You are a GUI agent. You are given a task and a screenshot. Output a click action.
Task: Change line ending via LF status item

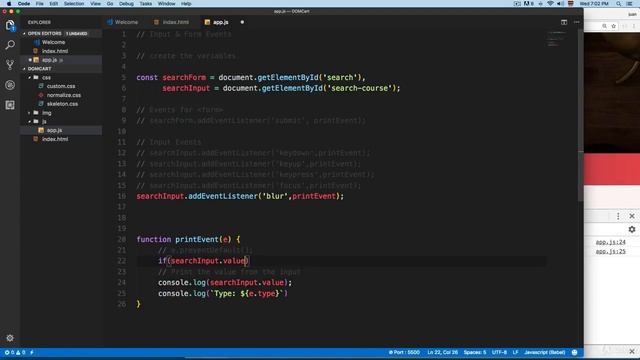tap(516, 352)
